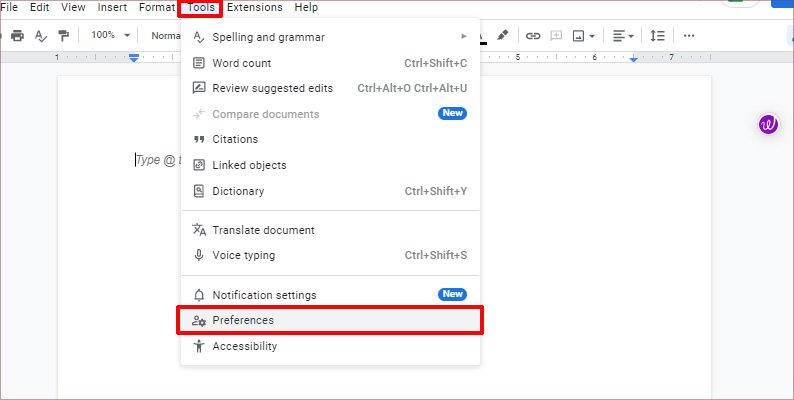Screen dimensions: 794x400
Task: Open the View menu
Action: [73, 8]
